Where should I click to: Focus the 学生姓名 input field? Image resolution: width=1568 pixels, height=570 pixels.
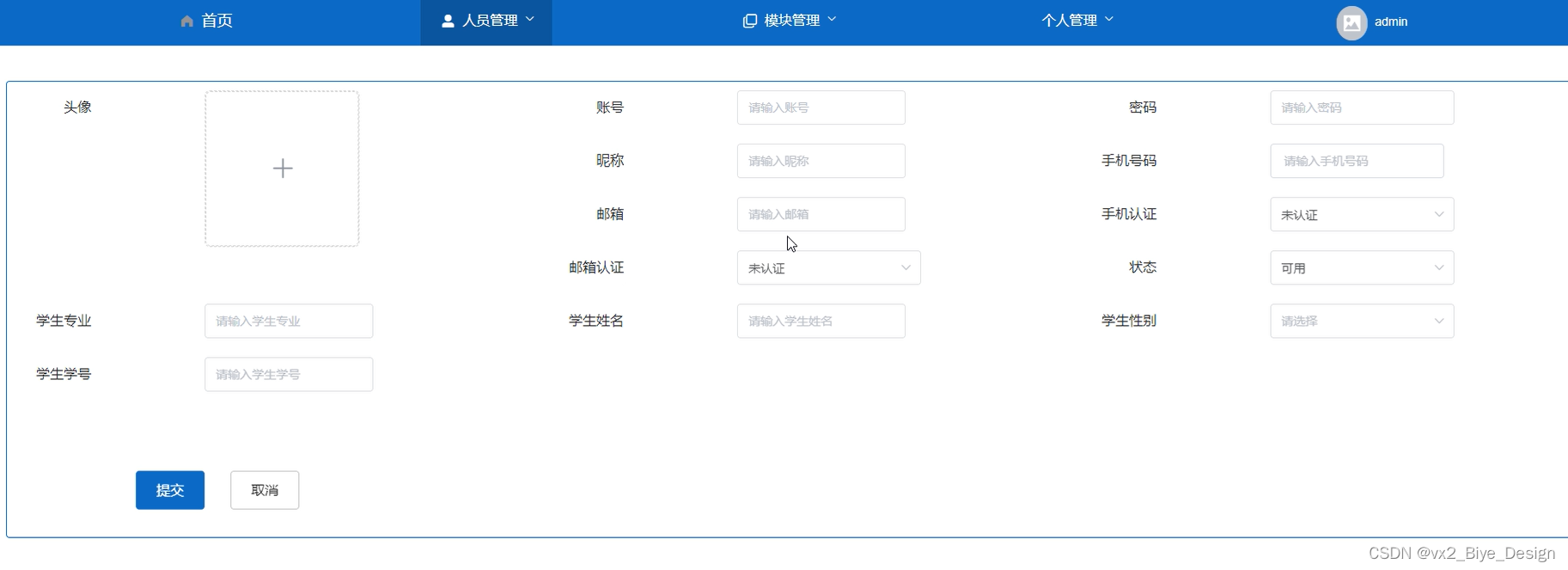click(x=821, y=321)
